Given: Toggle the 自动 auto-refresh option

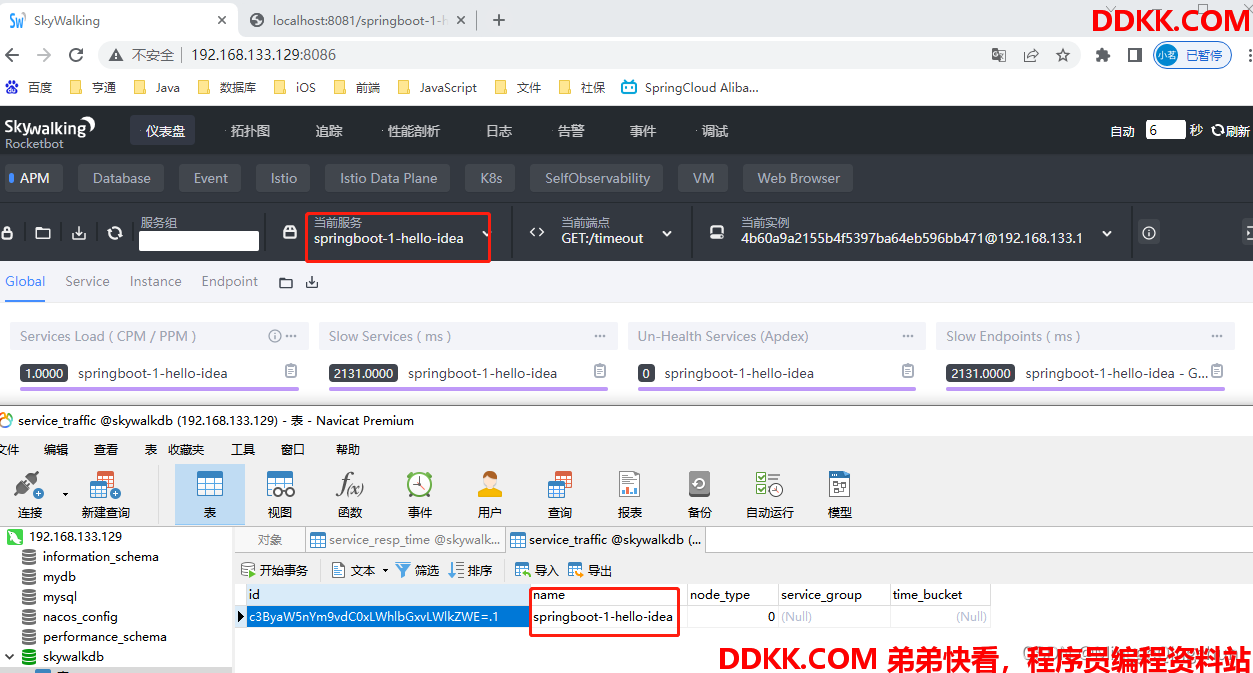Looking at the screenshot, I should 1123,131.
